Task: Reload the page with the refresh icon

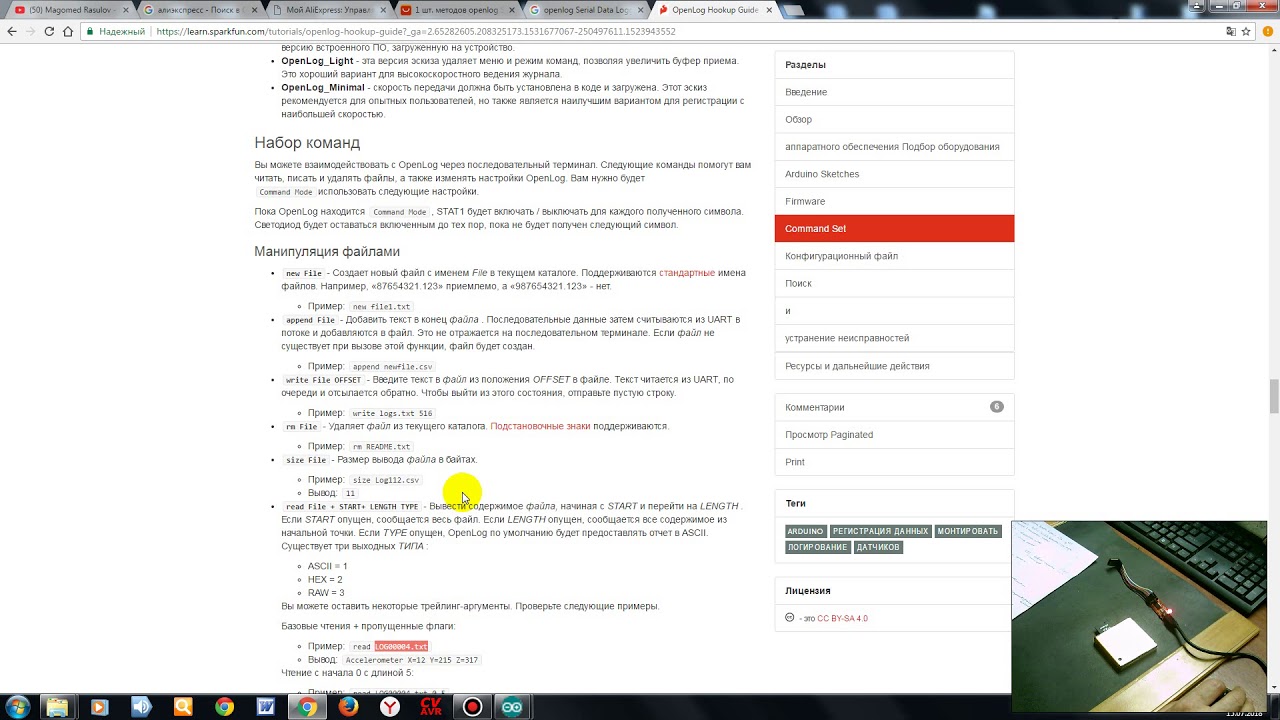Action: [x=49, y=31]
